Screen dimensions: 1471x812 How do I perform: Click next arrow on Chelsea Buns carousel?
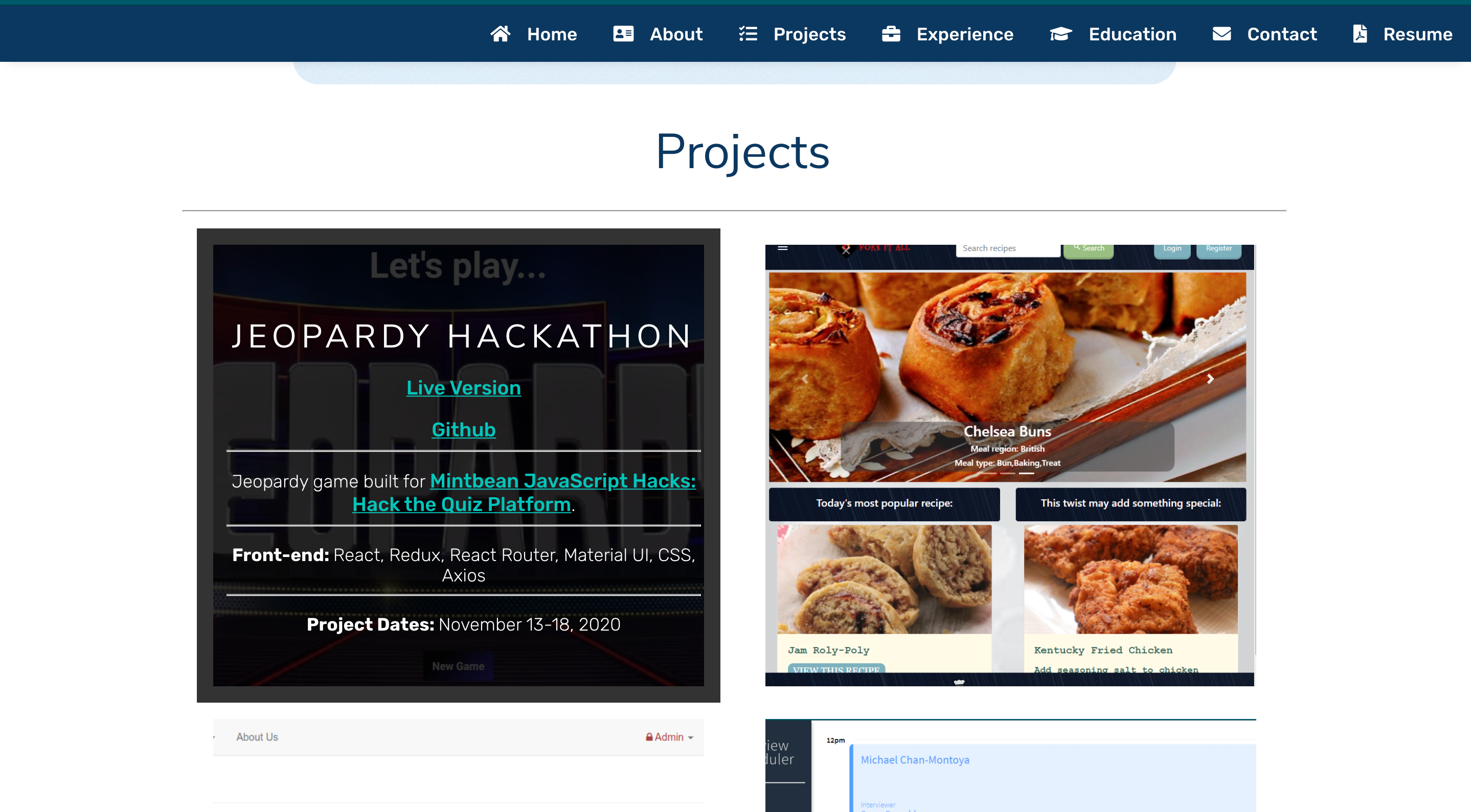coord(1210,378)
